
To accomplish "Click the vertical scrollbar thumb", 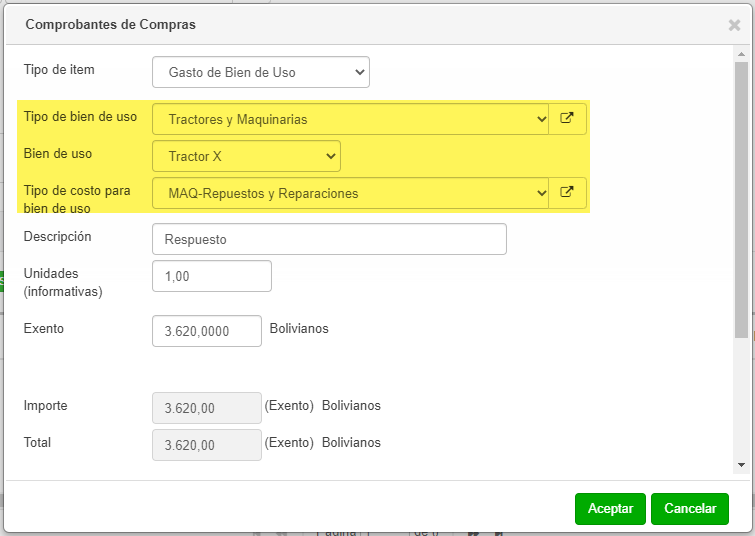I will [742, 200].
